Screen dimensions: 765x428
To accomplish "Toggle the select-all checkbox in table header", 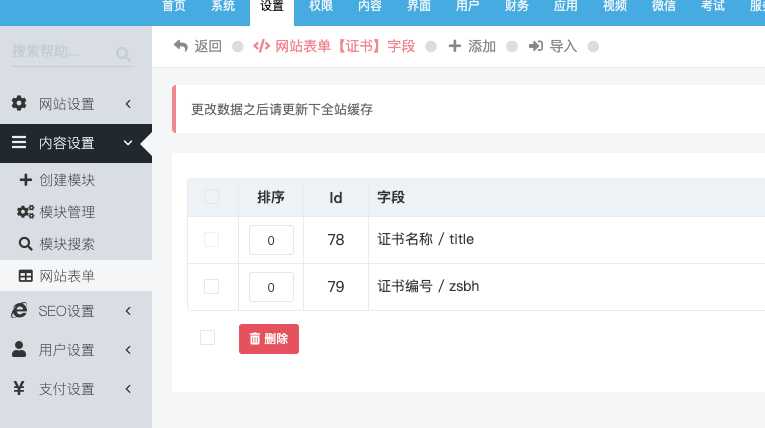I will (x=211, y=197).
